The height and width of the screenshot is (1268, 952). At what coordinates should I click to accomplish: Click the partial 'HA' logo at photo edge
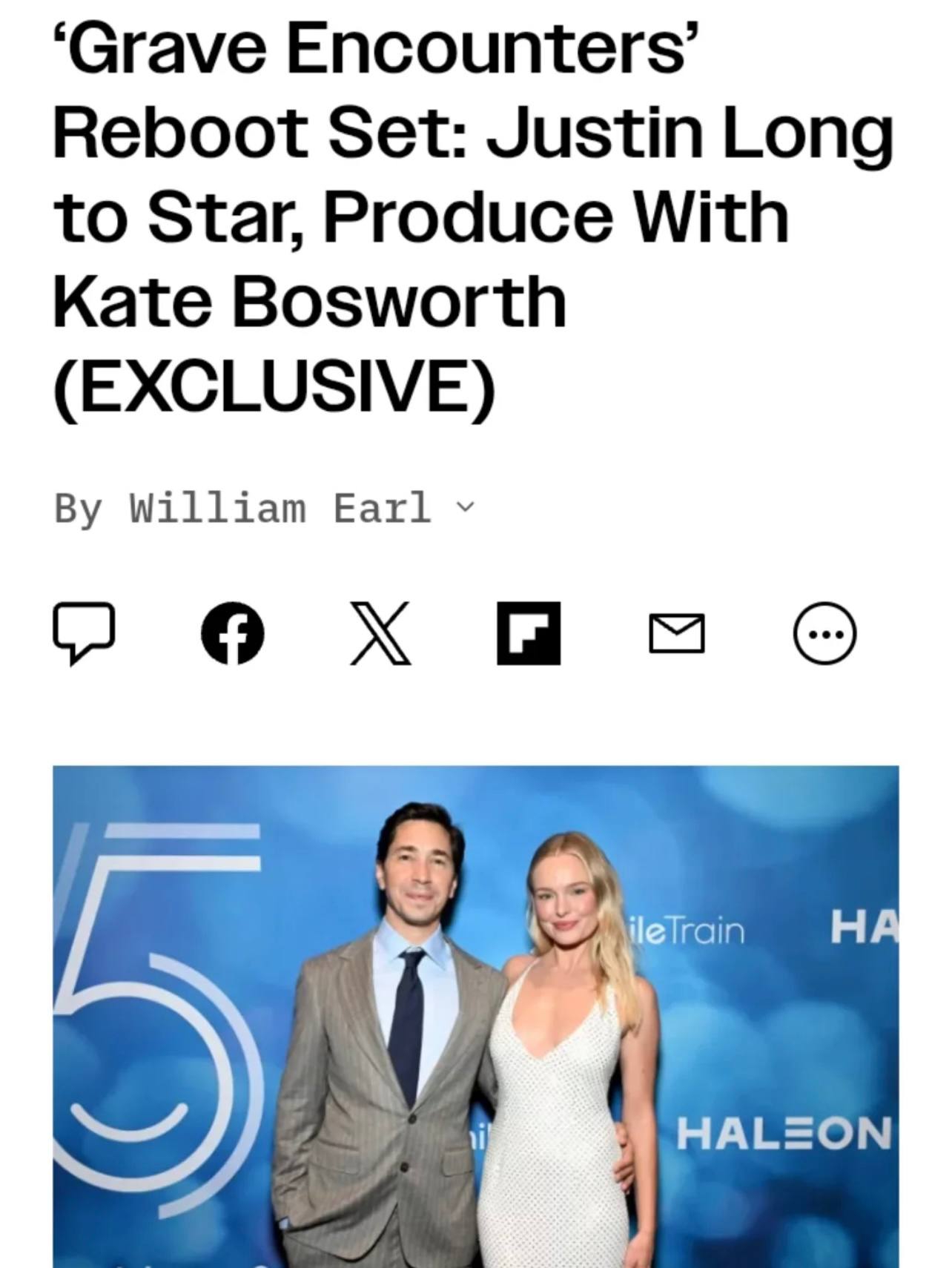tap(865, 927)
